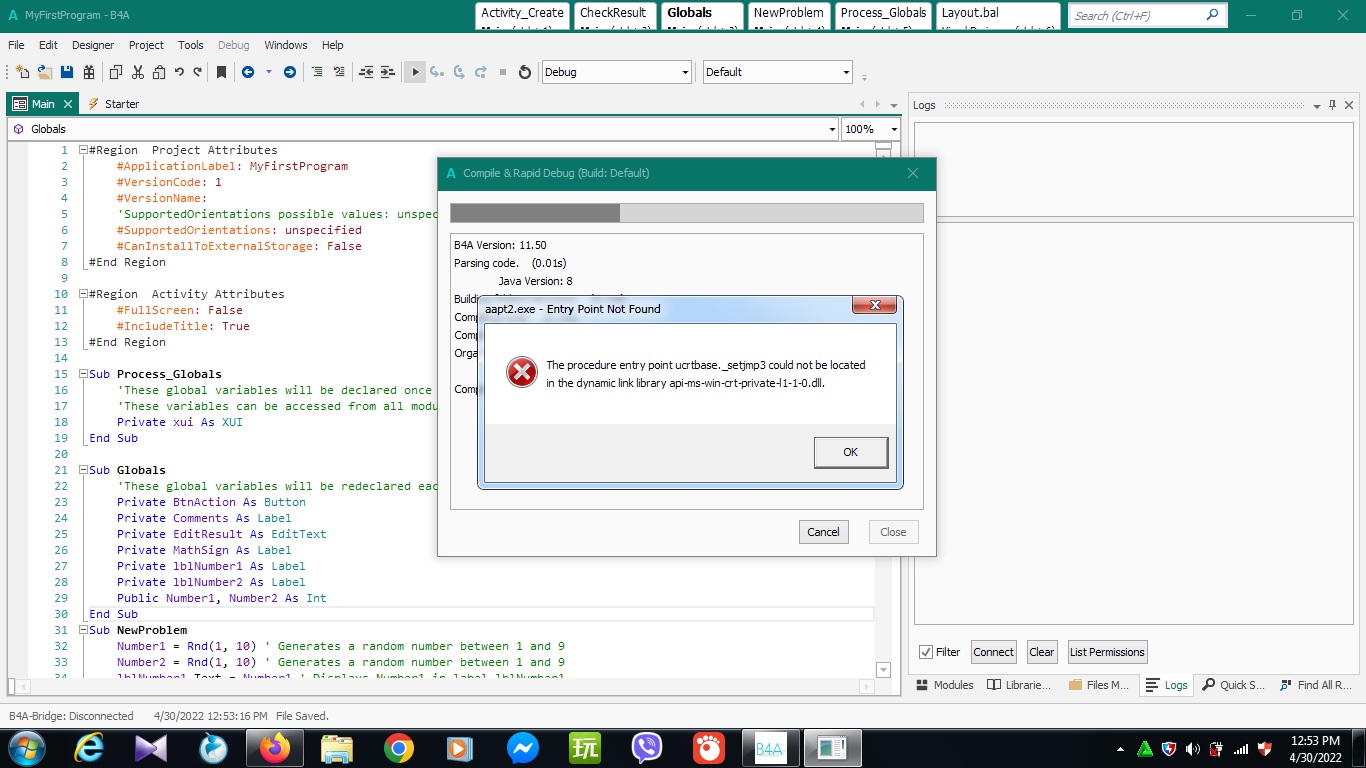The height and width of the screenshot is (768, 1366).
Task: Click the B4A-Bridge: Disconnected status text
Action: [x=71, y=716]
